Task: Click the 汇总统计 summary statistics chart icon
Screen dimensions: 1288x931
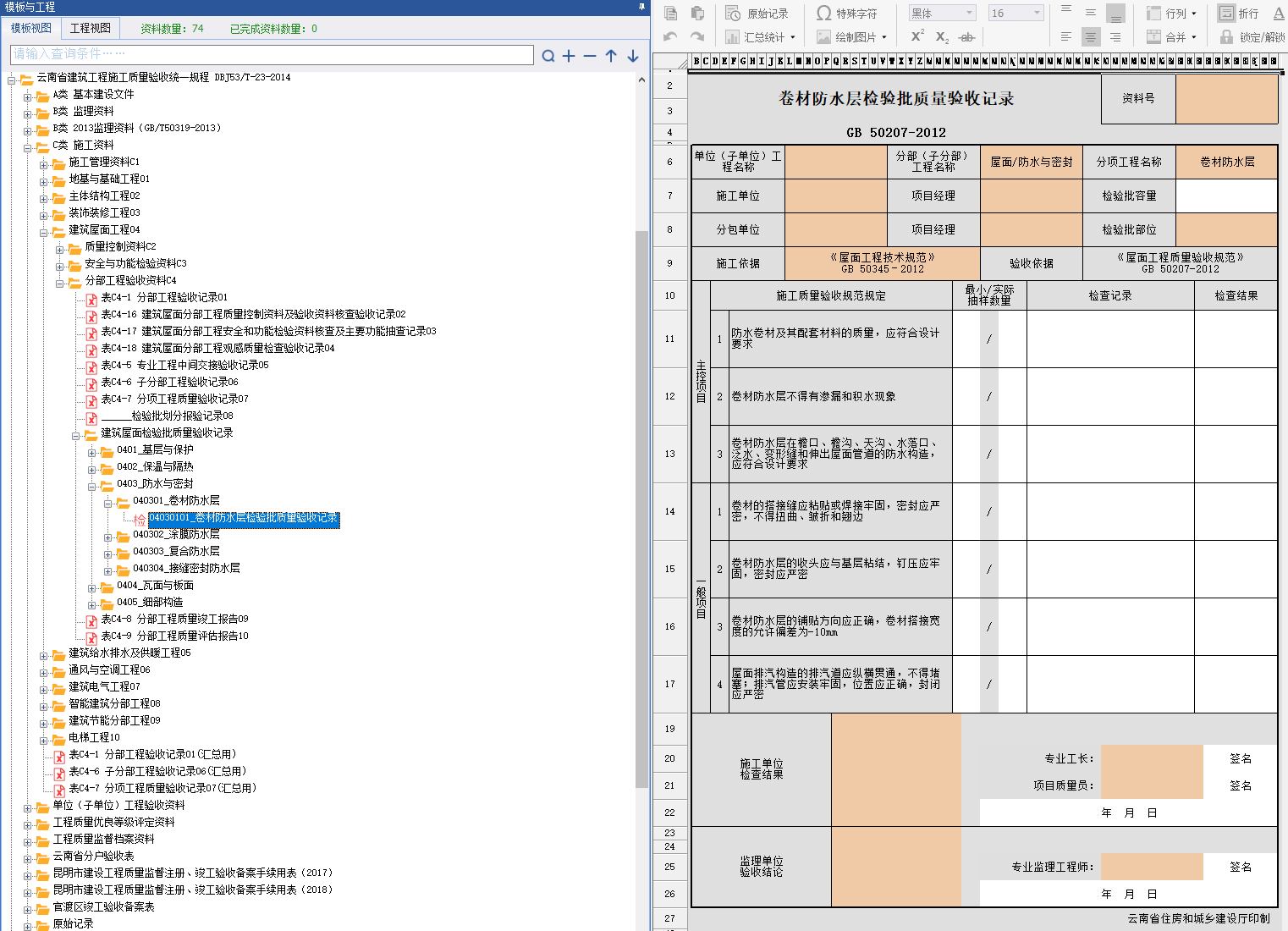Action: point(732,36)
